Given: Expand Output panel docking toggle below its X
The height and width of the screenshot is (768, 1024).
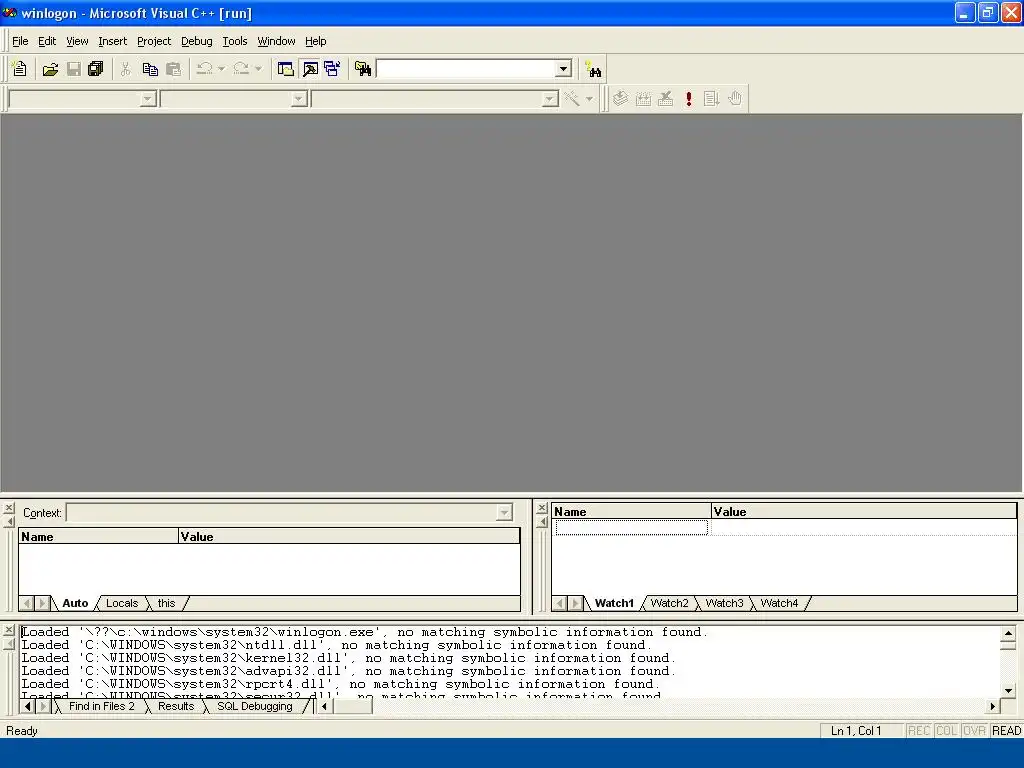Looking at the screenshot, I should pos(9,645).
